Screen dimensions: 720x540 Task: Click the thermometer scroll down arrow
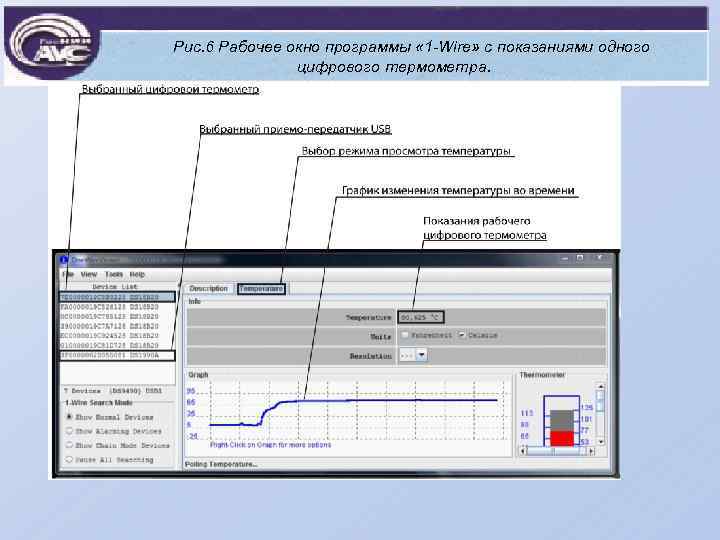click(x=600, y=442)
